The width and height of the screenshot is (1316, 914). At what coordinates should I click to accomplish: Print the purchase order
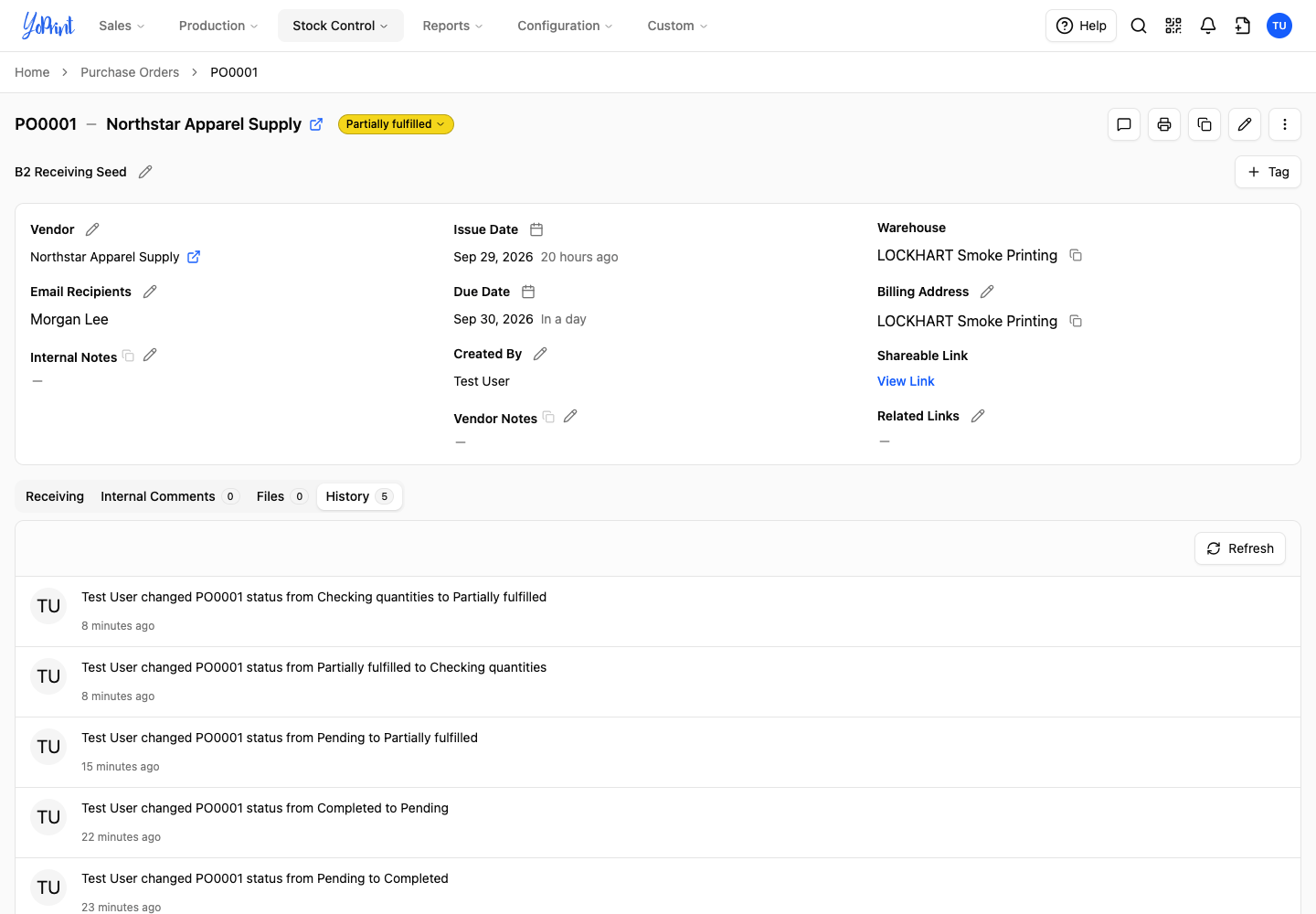click(x=1164, y=124)
